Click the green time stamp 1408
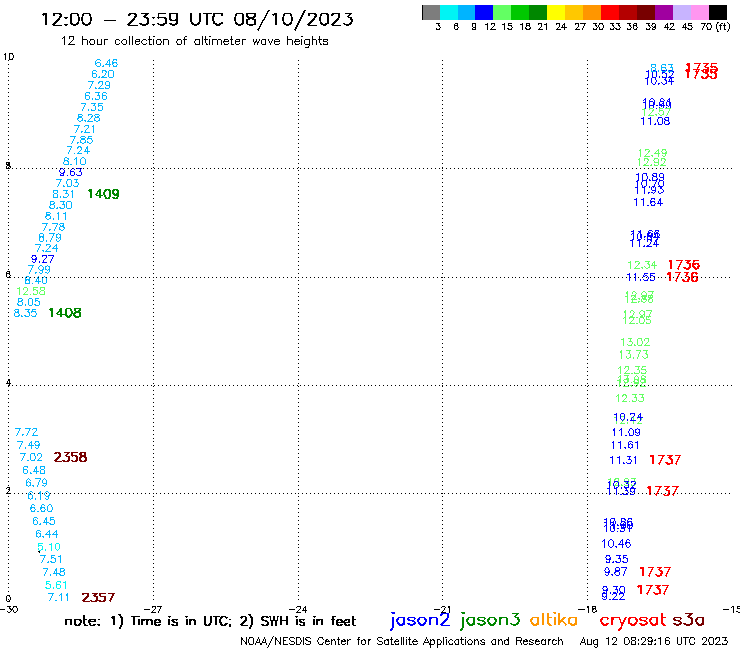740x650 pixels. pos(65,313)
